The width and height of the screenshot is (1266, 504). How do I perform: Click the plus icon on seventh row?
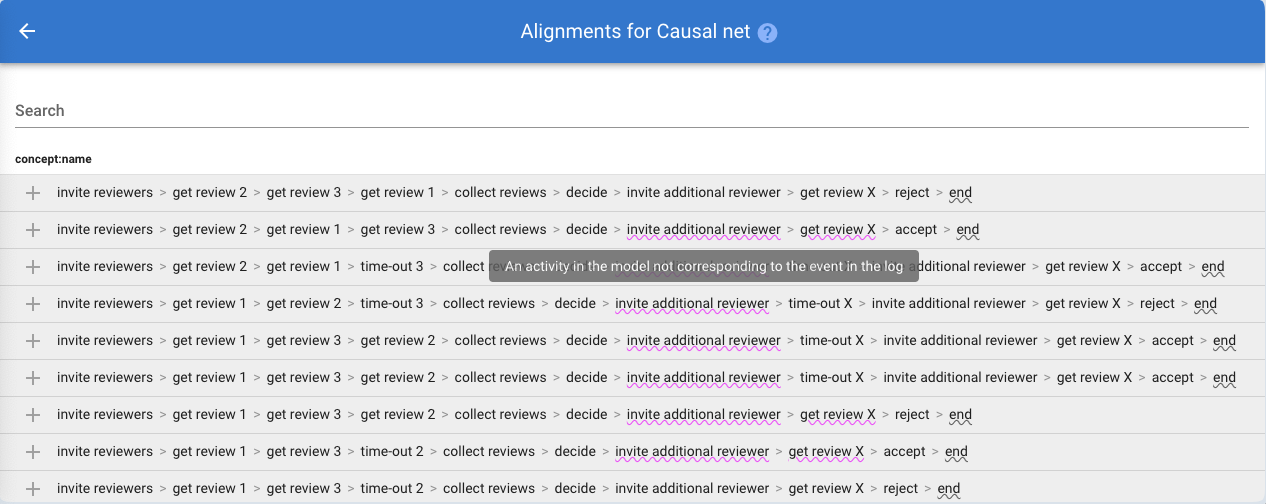click(32, 415)
